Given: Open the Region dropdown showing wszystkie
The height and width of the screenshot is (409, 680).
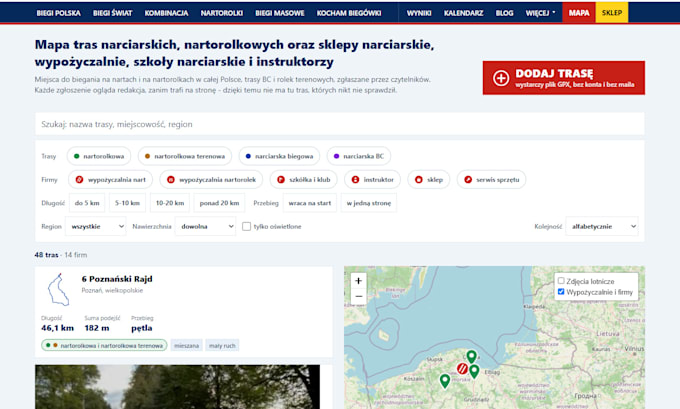Looking at the screenshot, I should [x=95, y=226].
